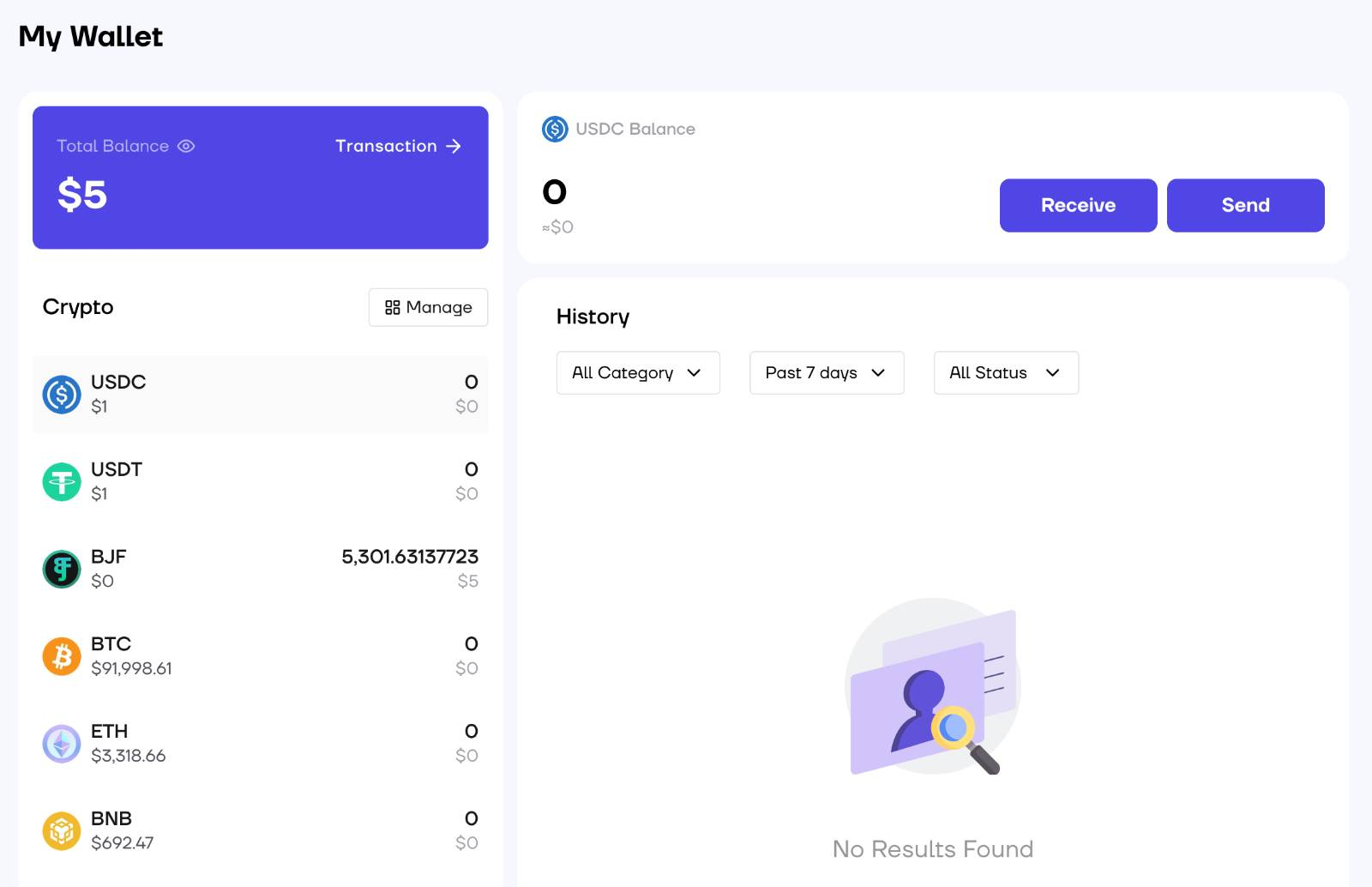Click the BJF token icon

click(62, 569)
